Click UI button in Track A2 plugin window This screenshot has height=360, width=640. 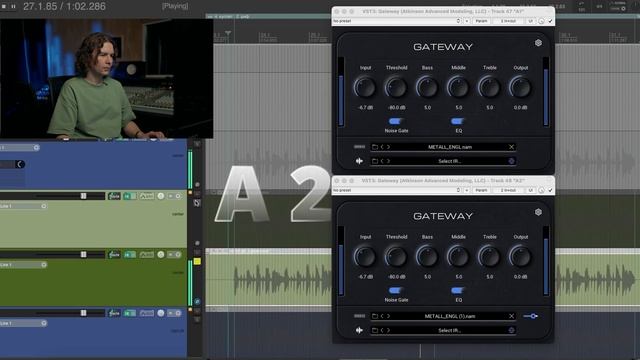point(530,190)
